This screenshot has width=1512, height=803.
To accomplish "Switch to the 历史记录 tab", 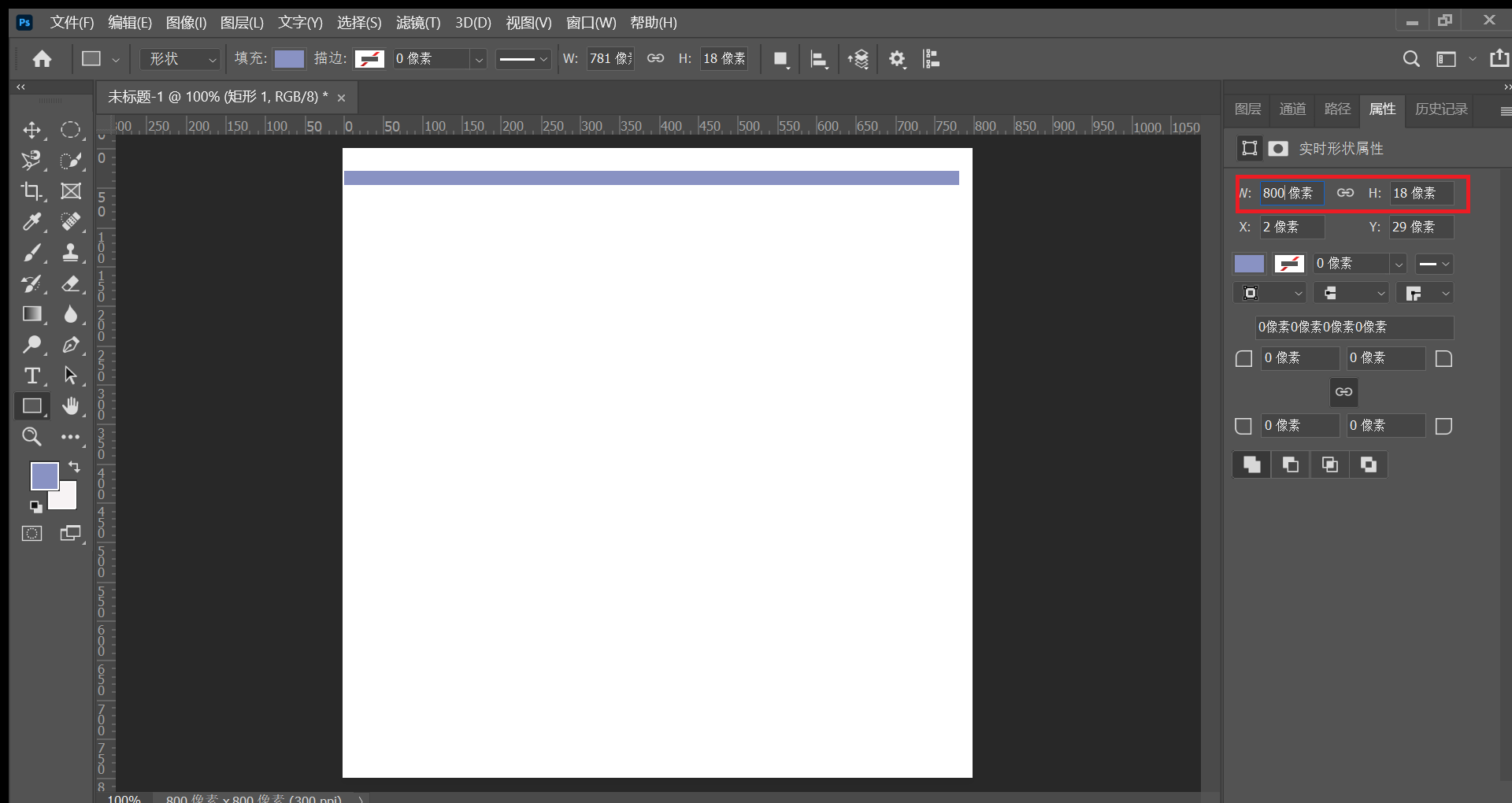I will (x=1441, y=109).
